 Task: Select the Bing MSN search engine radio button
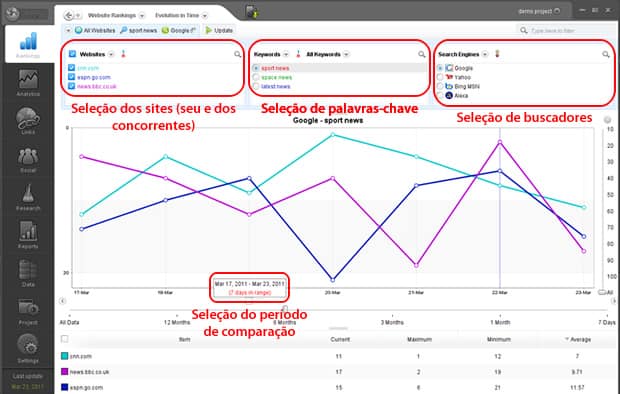pos(440,86)
